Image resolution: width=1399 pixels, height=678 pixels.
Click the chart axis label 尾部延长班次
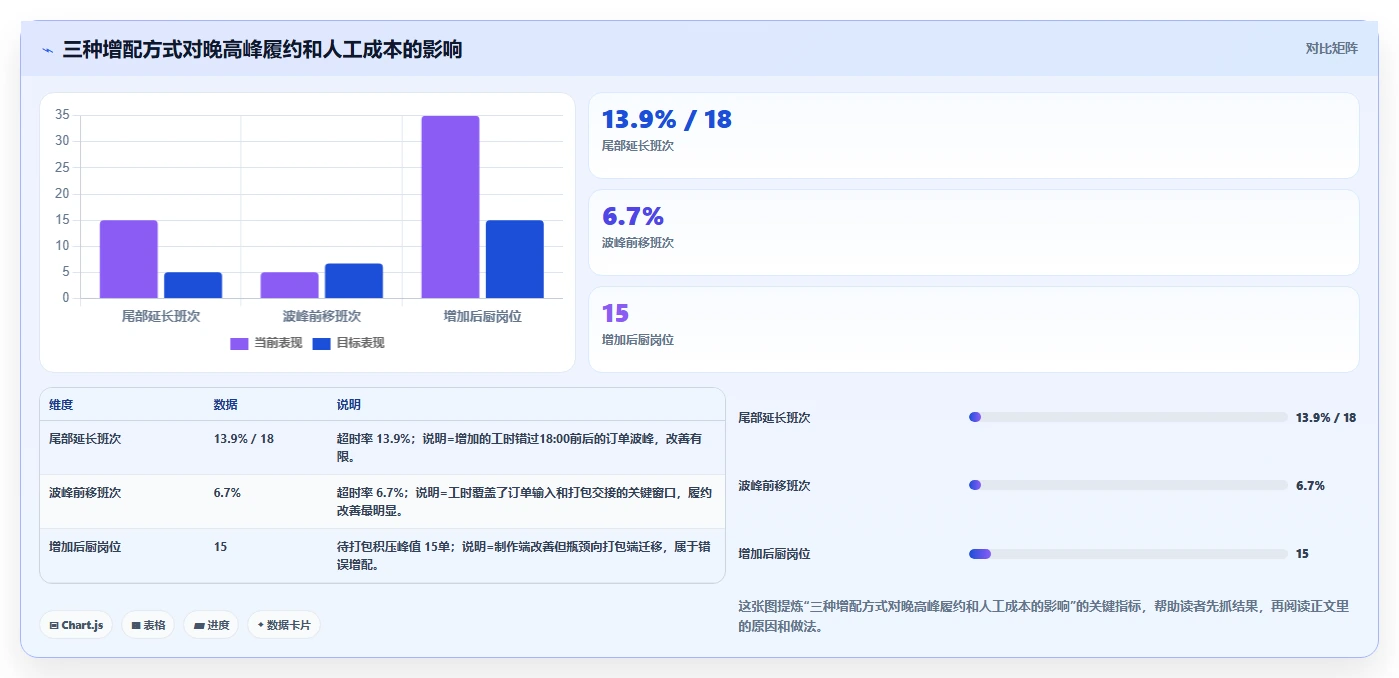pos(161,316)
